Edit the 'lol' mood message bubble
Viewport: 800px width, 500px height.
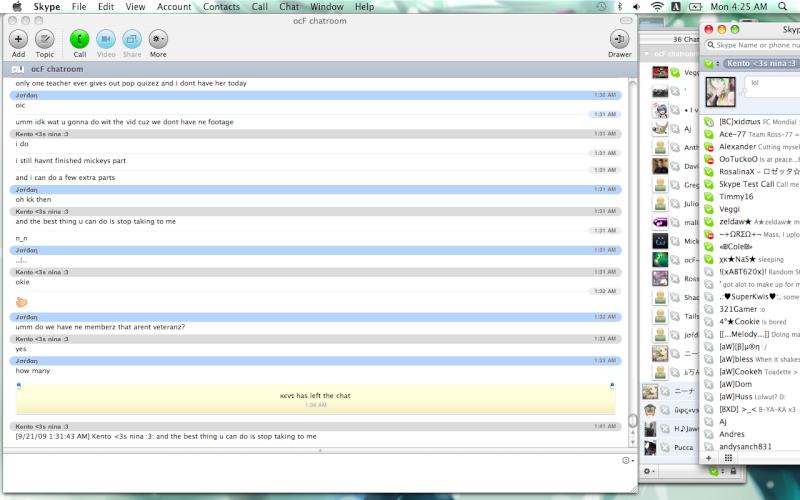coord(772,88)
